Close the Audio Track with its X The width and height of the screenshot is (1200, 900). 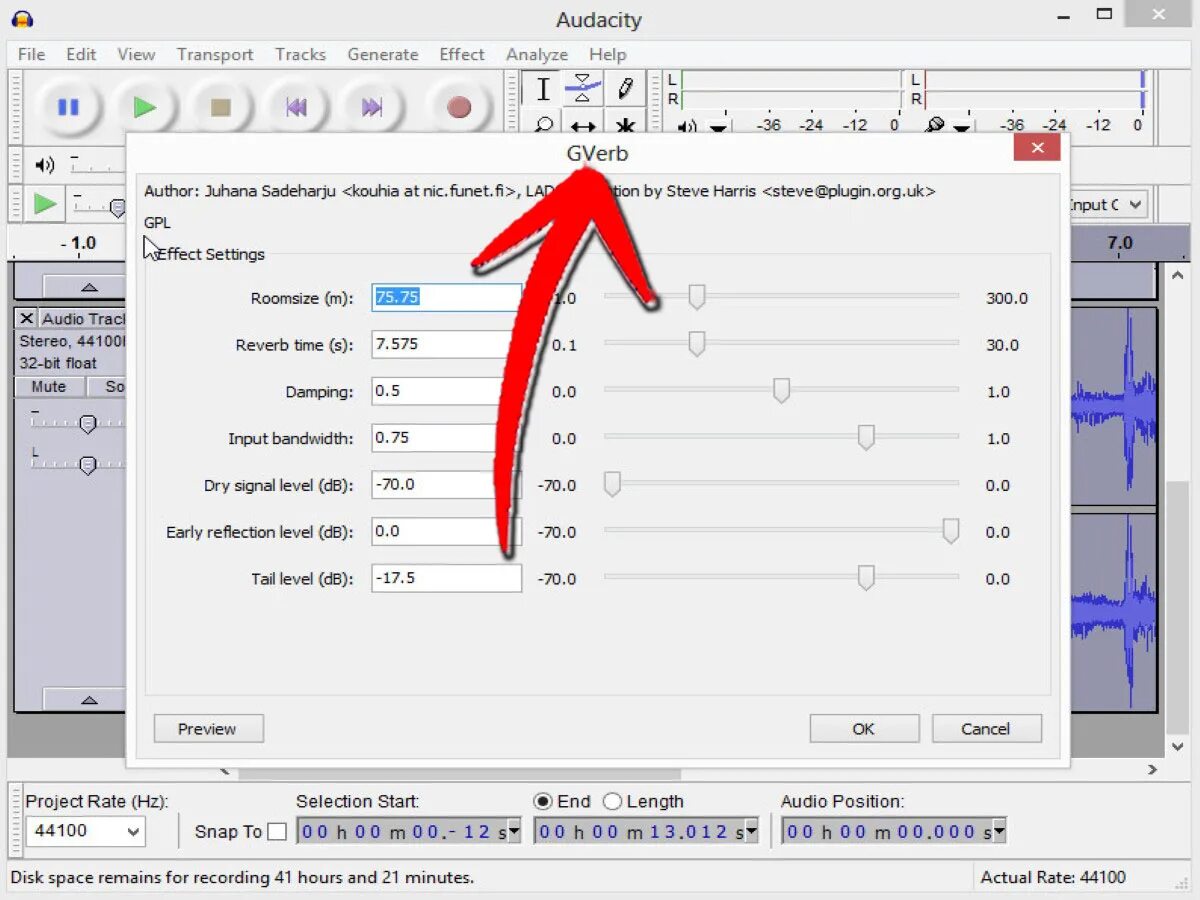click(x=27, y=318)
